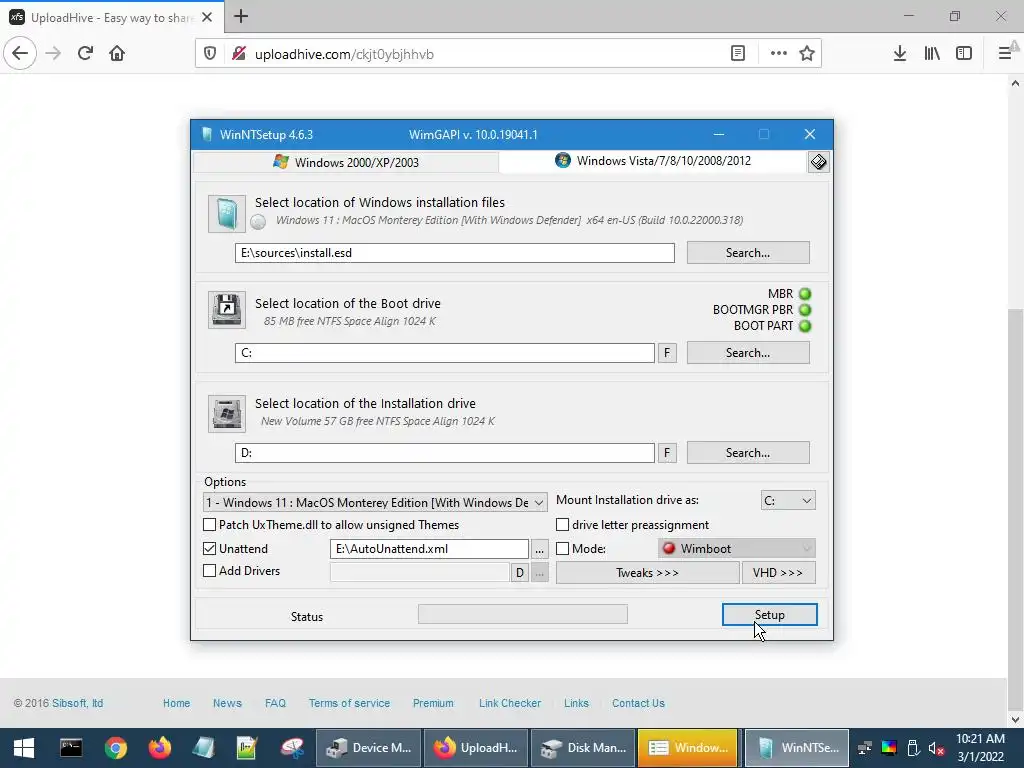Open Firefox library
Viewport: 1024px width, 768px height.
(932, 54)
